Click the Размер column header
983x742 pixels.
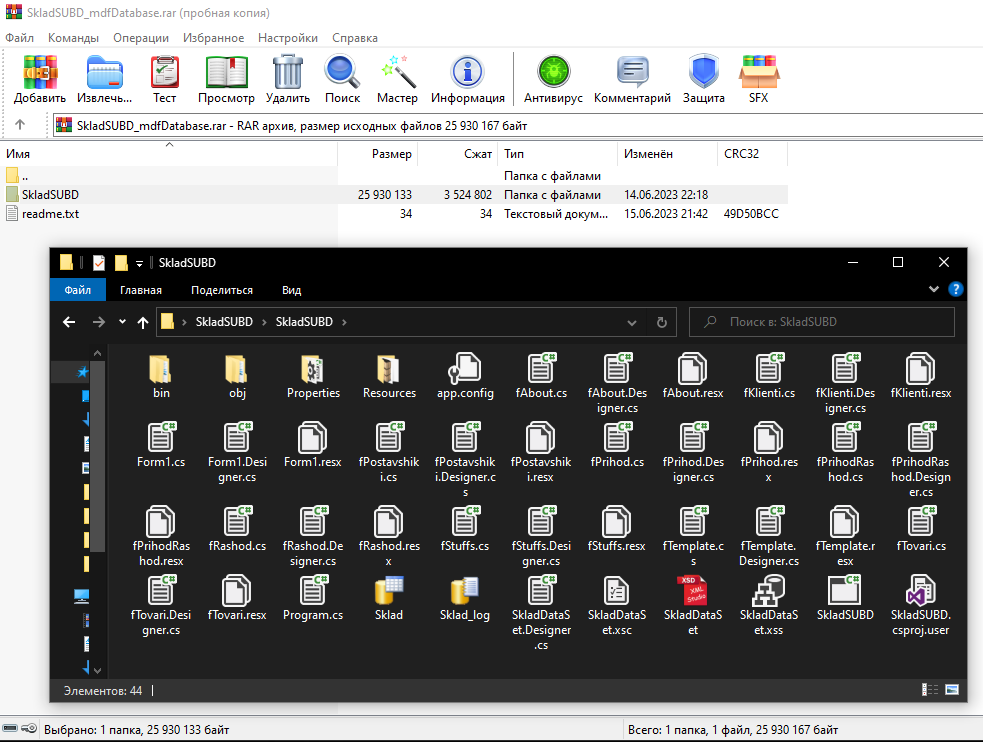pos(391,154)
